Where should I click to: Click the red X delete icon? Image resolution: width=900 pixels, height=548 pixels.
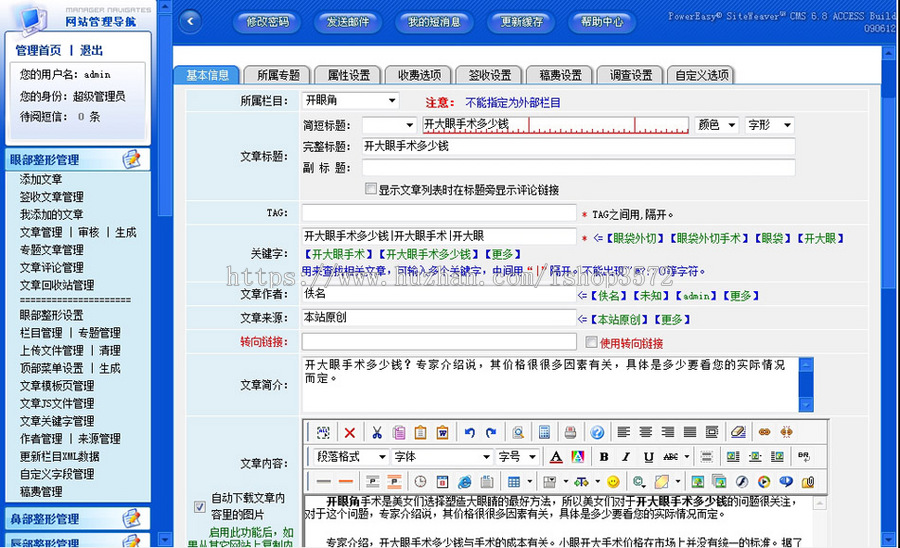click(x=350, y=433)
